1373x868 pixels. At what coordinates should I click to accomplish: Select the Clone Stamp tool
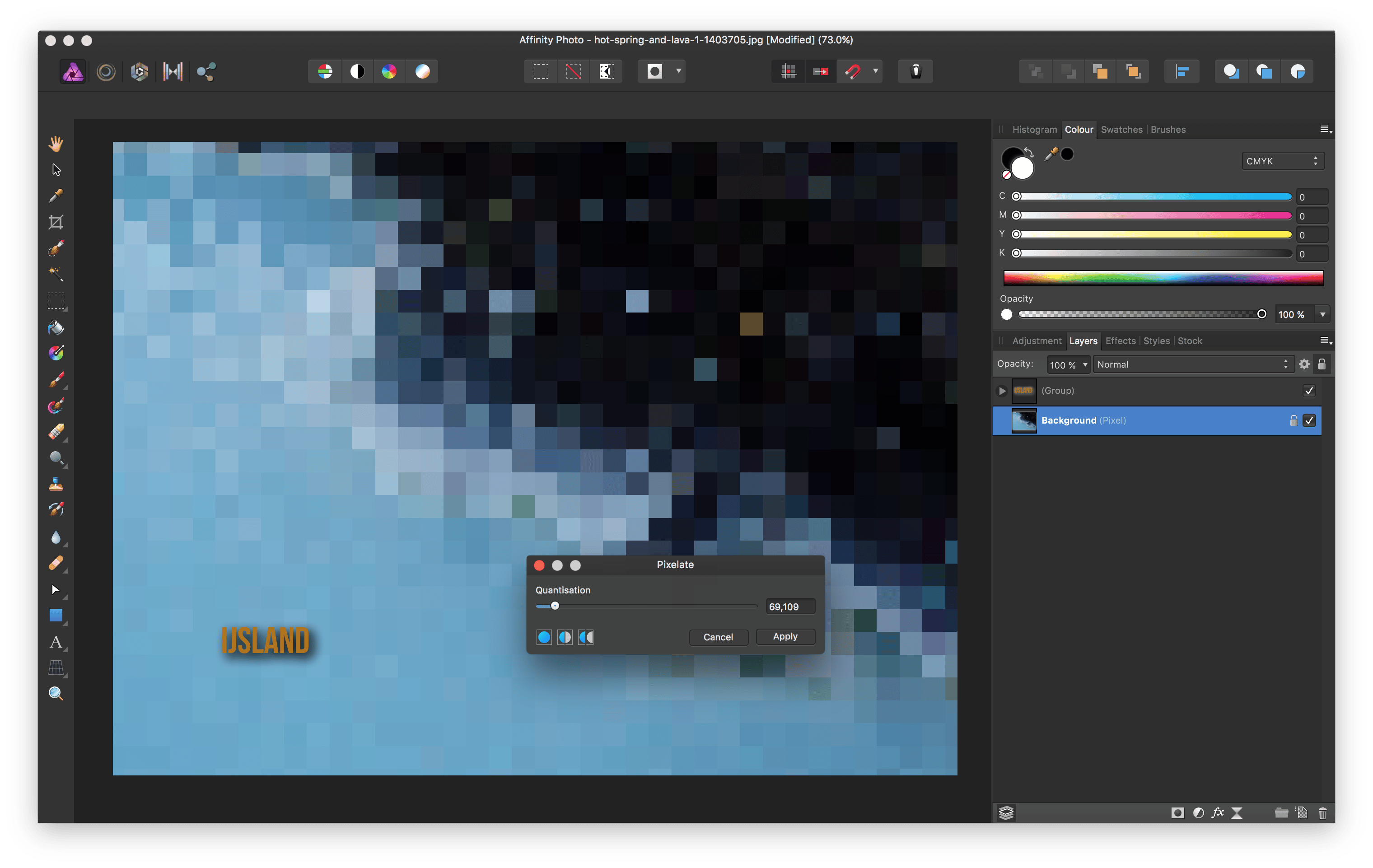55,485
